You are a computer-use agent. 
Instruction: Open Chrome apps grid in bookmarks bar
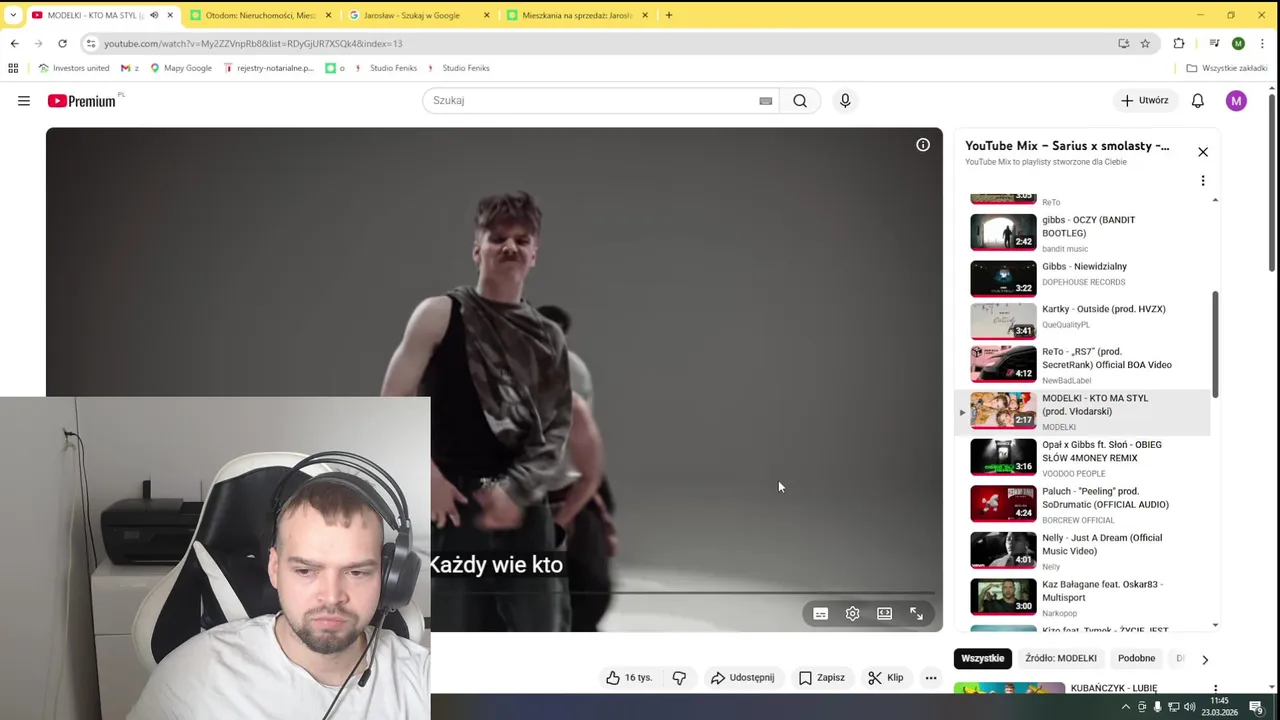pos(13,68)
